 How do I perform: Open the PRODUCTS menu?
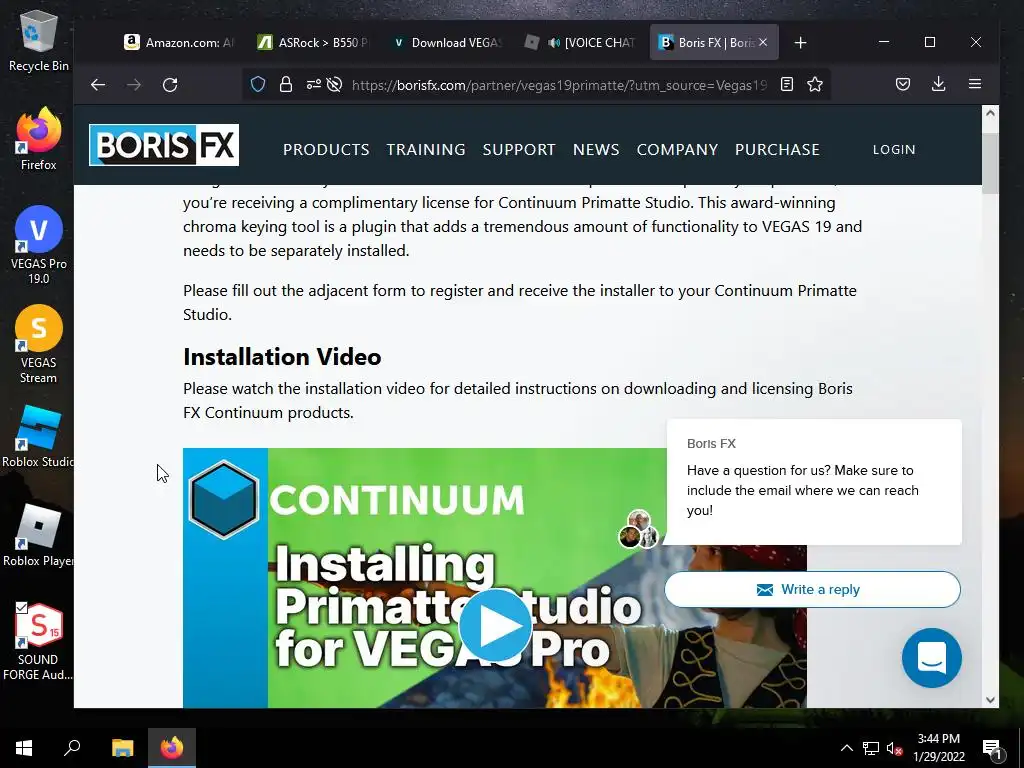[326, 150]
